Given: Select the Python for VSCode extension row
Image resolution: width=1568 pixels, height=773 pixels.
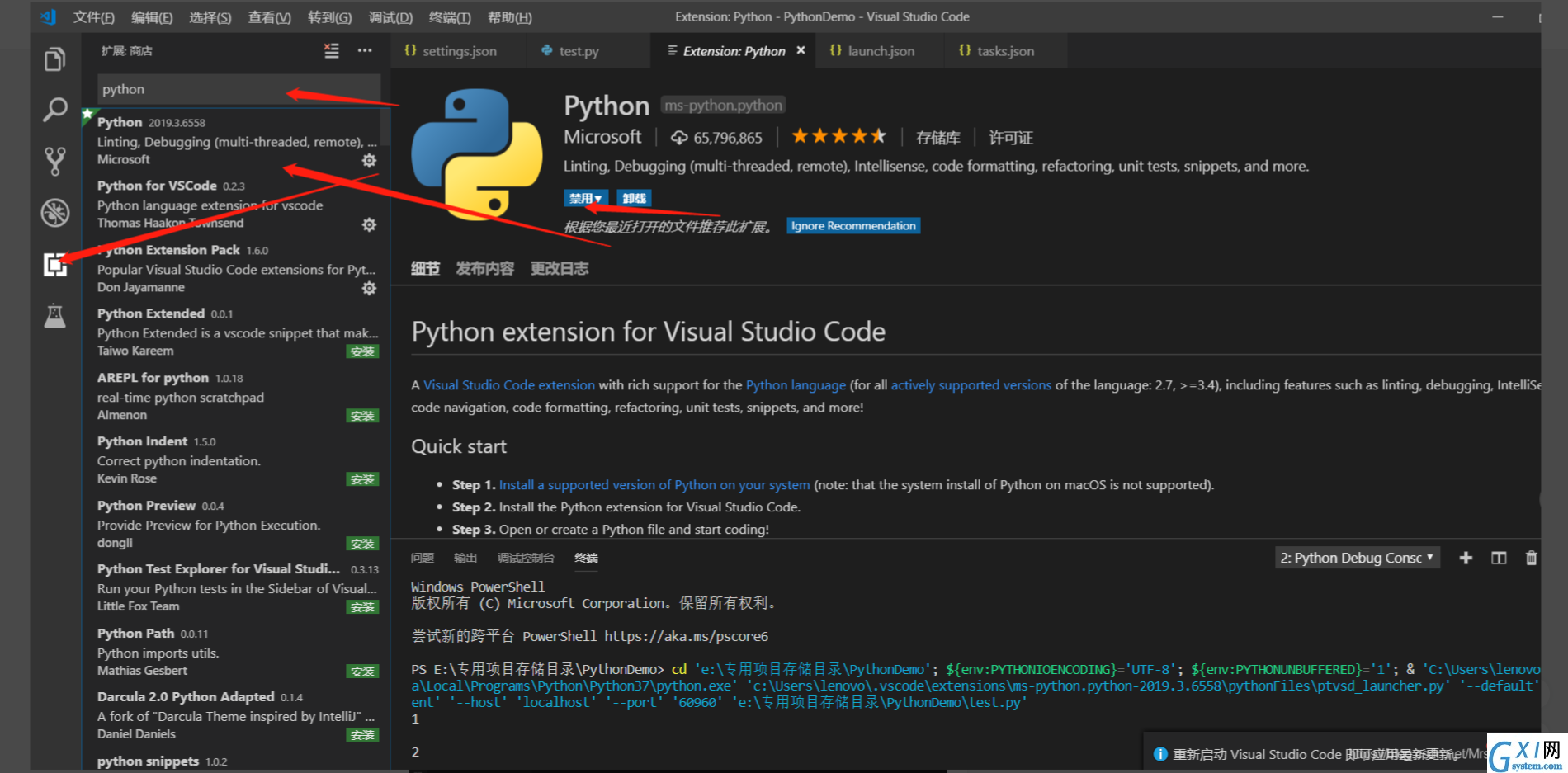Looking at the screenshot, I should (235, 205).
